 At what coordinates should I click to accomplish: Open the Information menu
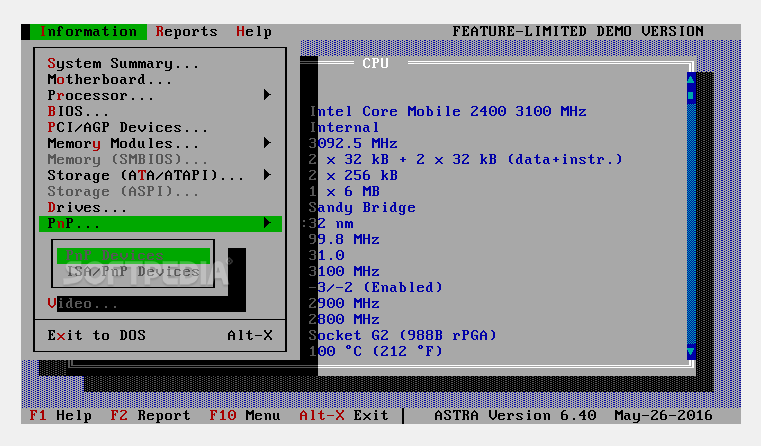[88, 32]
